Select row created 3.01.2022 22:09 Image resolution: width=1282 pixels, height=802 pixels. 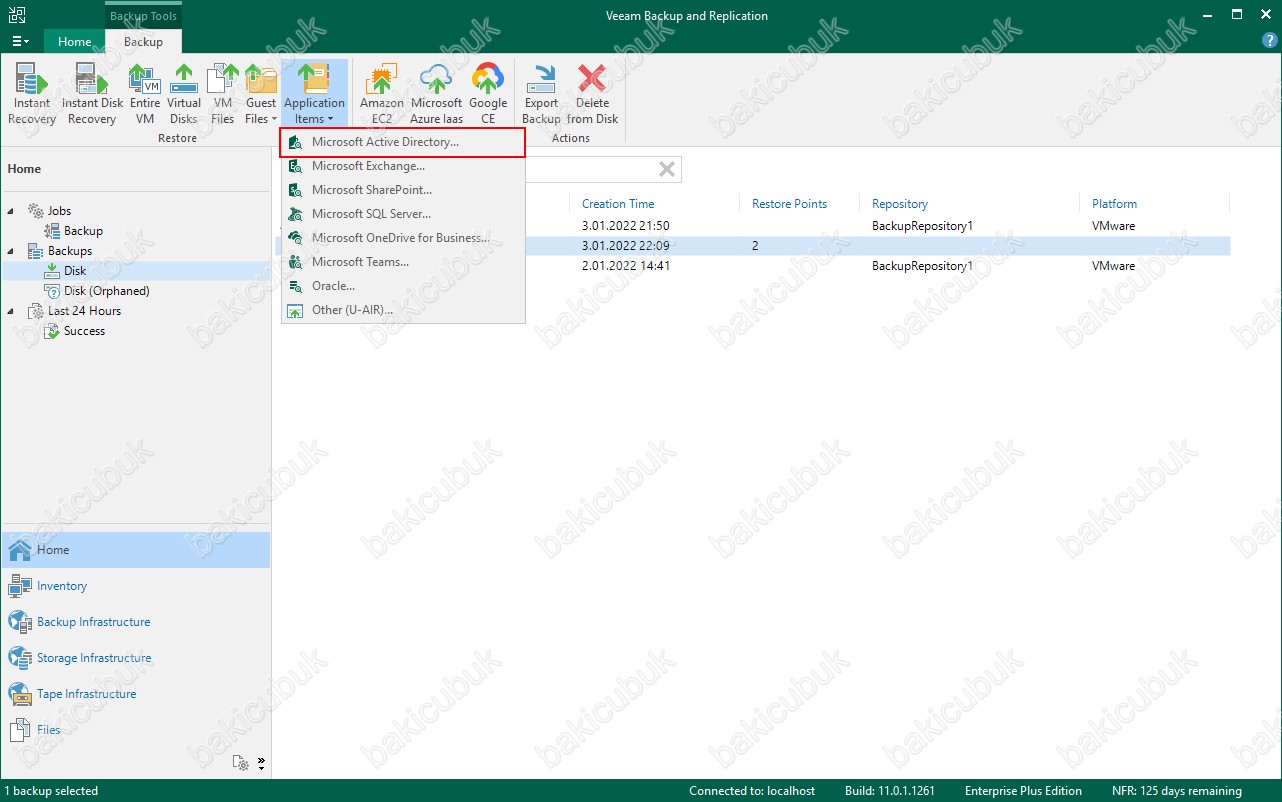tap(754, 246)
